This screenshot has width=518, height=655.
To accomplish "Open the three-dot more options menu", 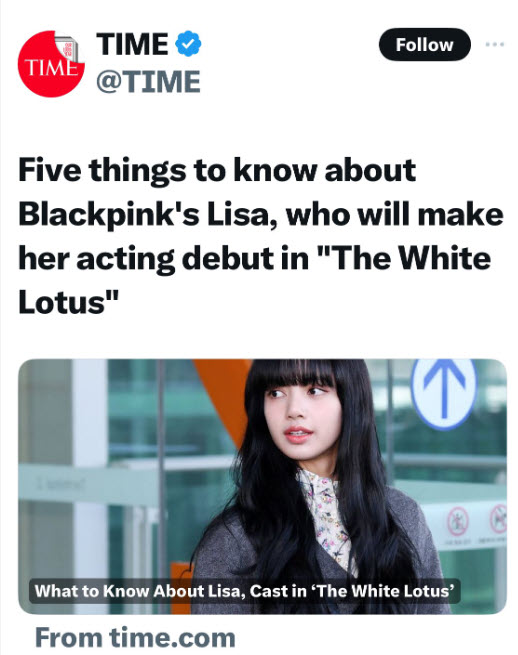I will pyautogui.click(x=495, y=44).
